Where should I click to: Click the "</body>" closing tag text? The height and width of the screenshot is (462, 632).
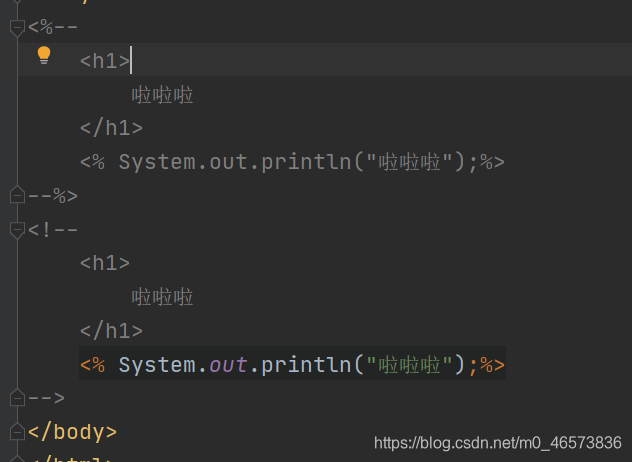coord(73,432)
